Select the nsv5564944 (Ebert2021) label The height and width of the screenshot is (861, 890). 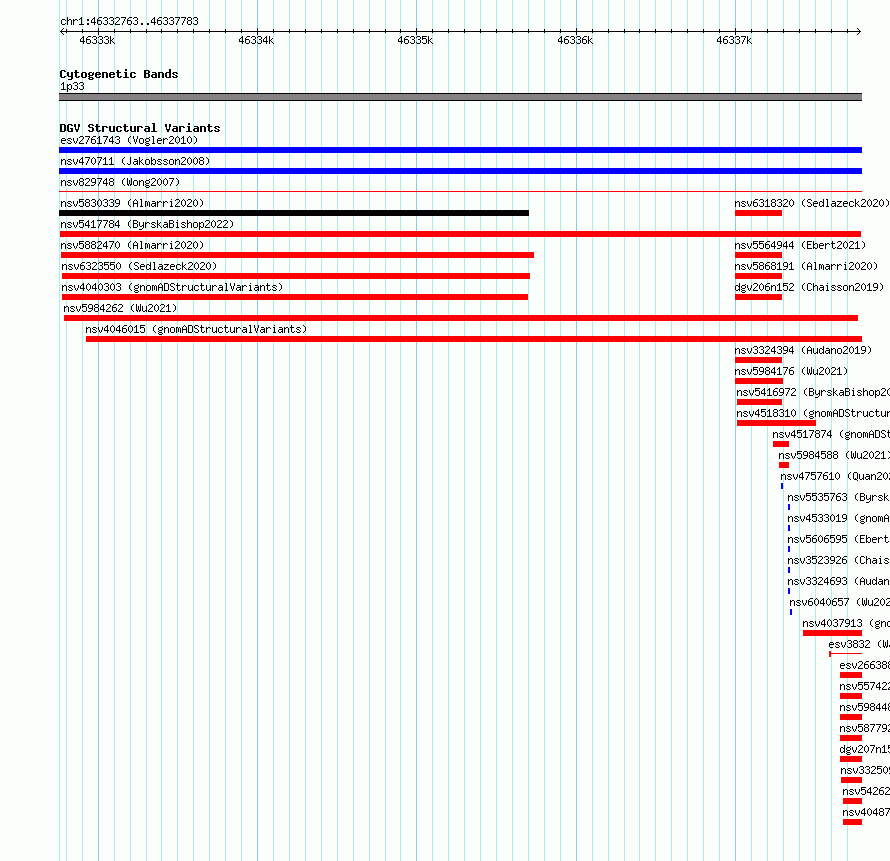800,245
